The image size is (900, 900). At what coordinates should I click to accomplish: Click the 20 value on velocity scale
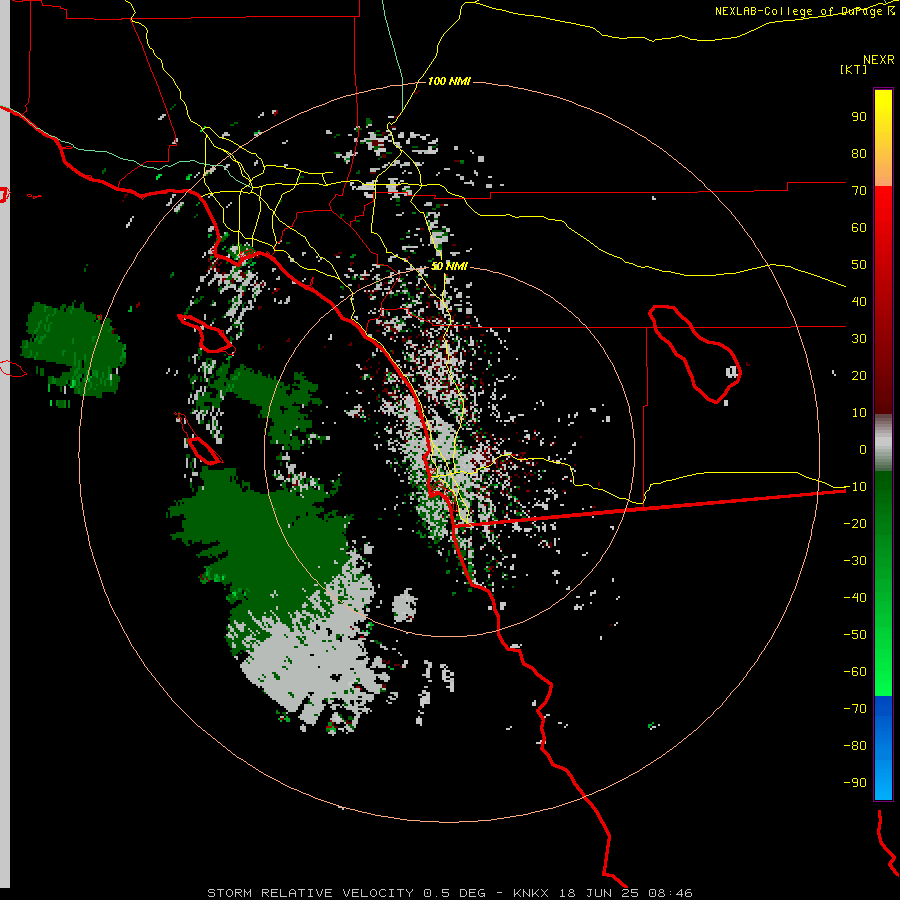859,375
